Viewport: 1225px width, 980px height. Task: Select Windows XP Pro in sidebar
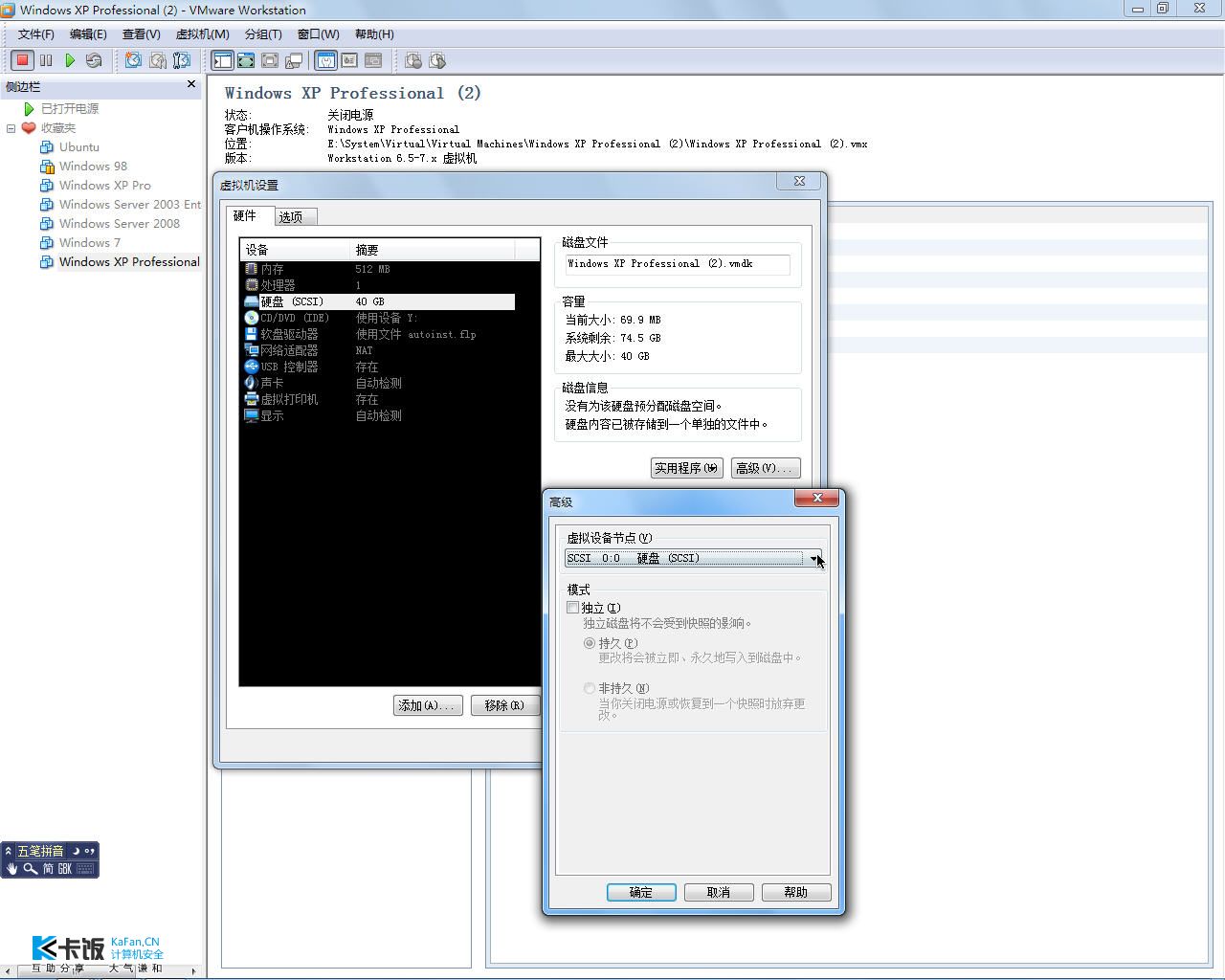[x=104, y=185]
